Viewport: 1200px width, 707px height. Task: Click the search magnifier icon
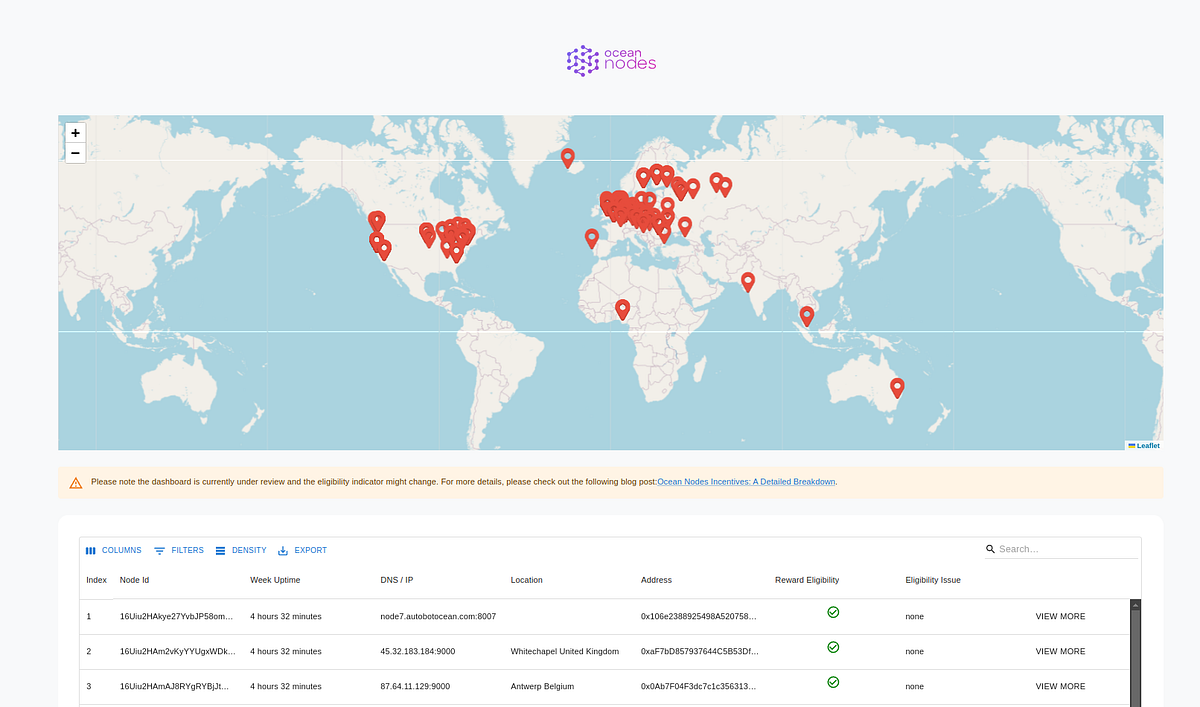pyautogui.click(x=990, y=549)
